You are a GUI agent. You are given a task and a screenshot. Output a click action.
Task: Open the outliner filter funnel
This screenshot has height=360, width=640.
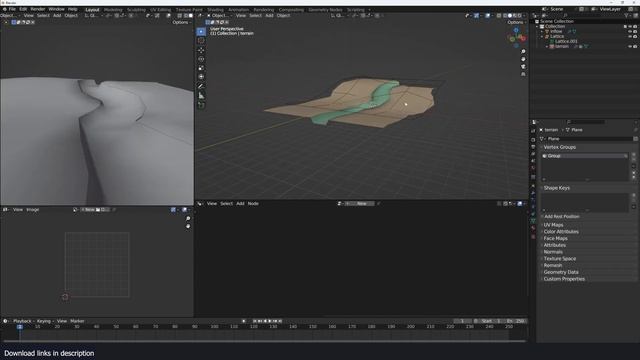pos(627,16)
